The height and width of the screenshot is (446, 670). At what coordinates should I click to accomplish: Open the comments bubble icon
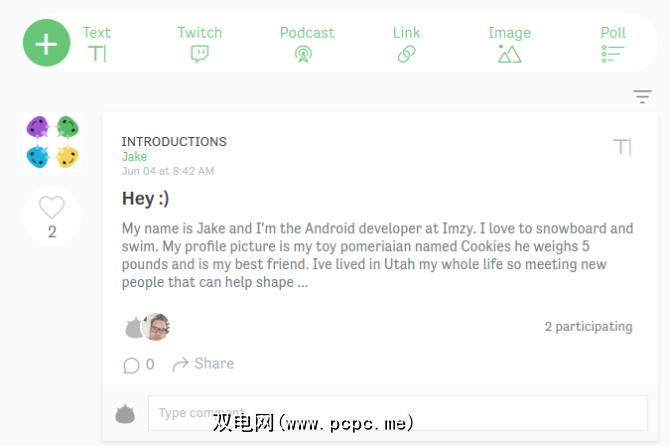pyautogui.click(x=131, y=365)
